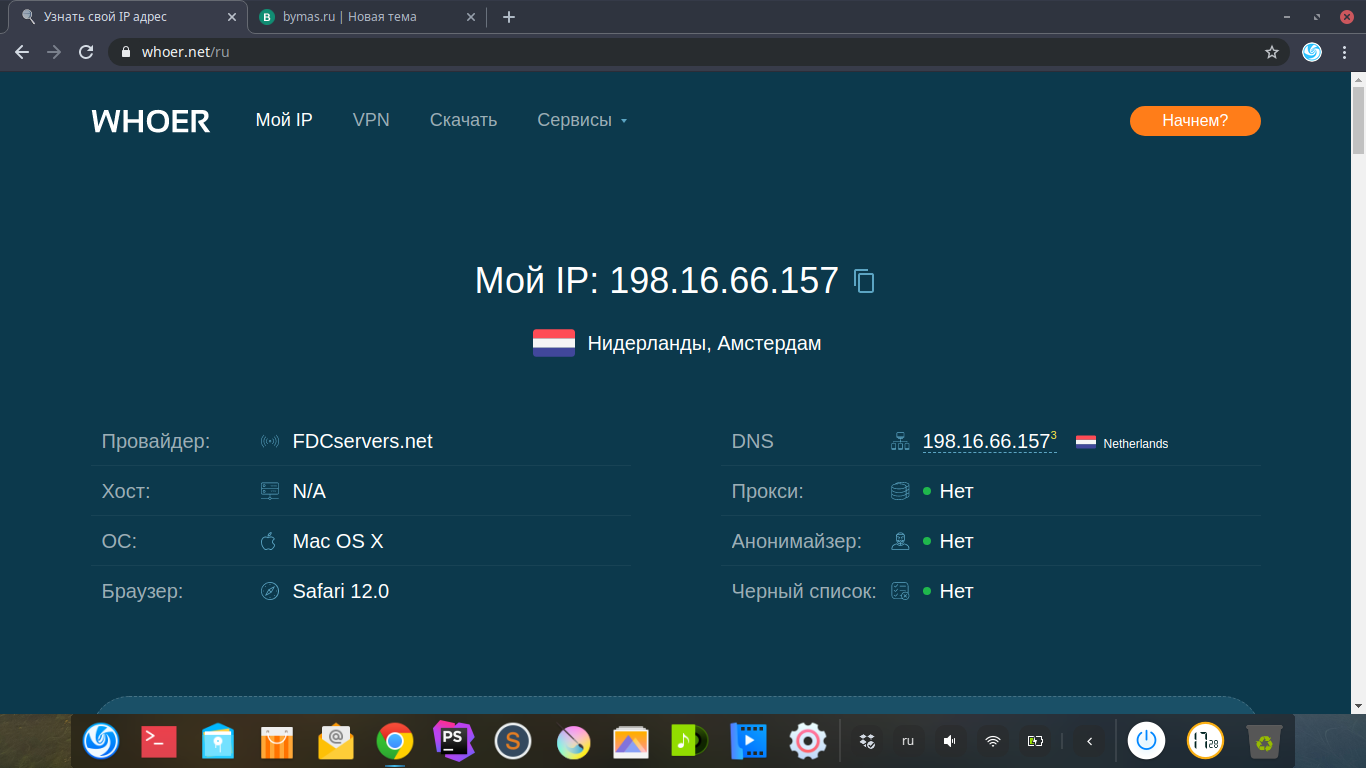This screenshot has width=1366, height=768.
Task: Open the terminal from the dock
Action: click(159, 741)
